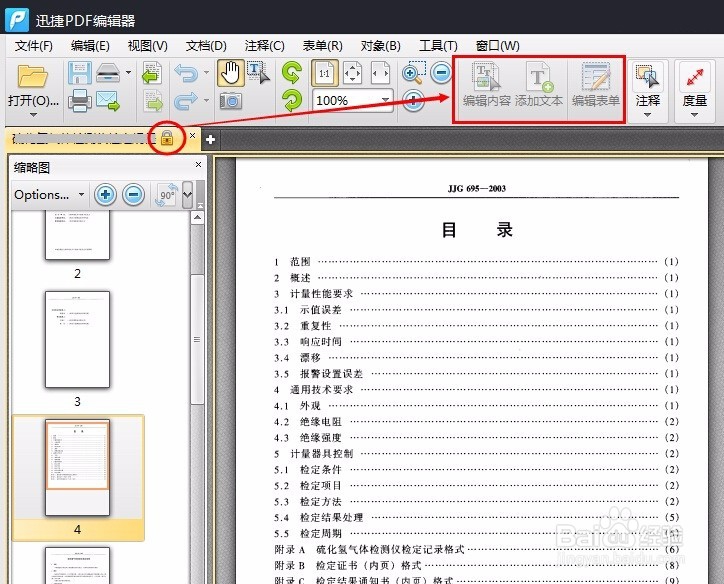This screenshot has width=724, height=584.
Task: Rotate the view with lower green arrow
Action: [292, 100]
